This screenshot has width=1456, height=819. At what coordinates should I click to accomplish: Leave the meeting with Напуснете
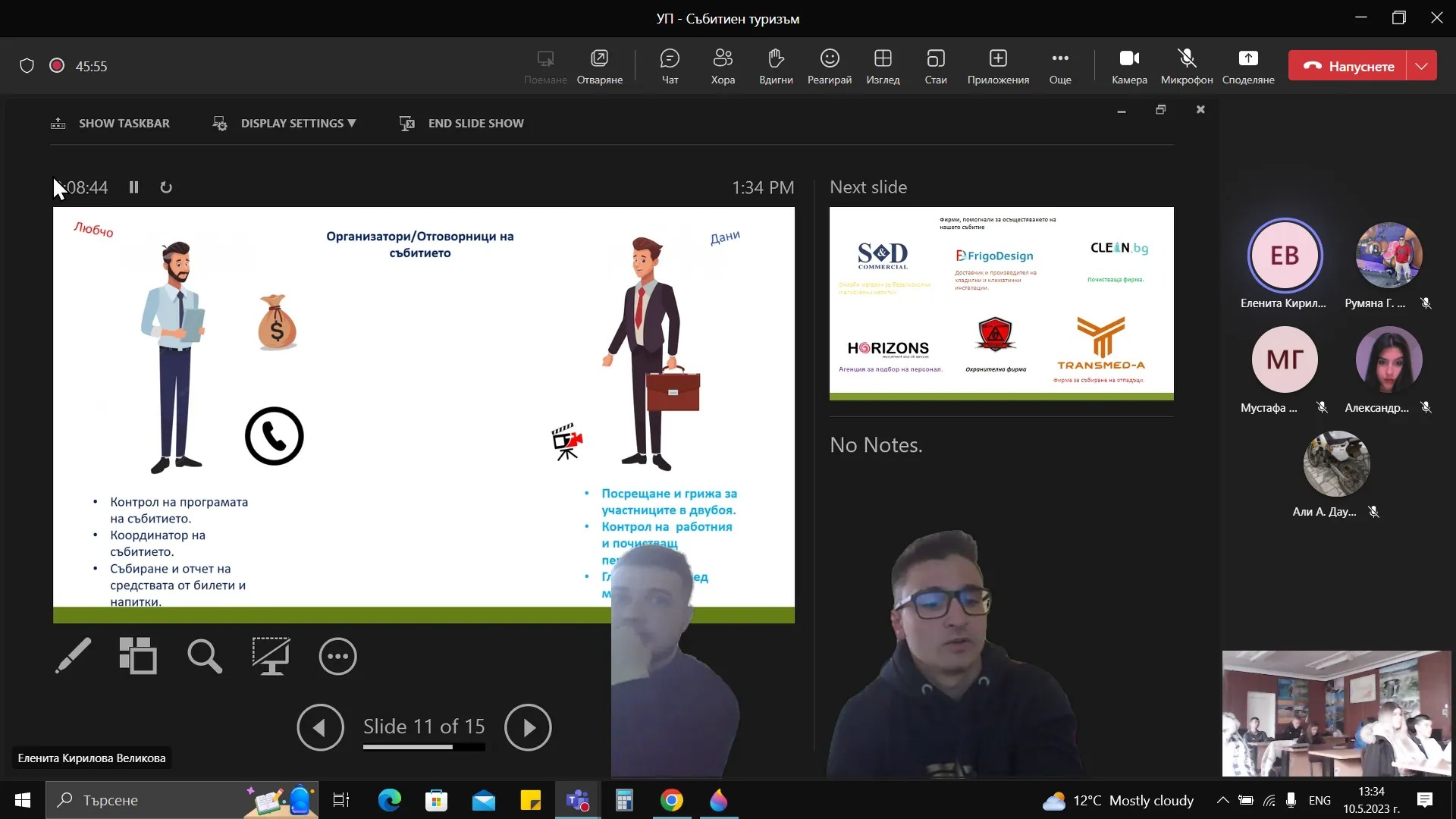1348,66
